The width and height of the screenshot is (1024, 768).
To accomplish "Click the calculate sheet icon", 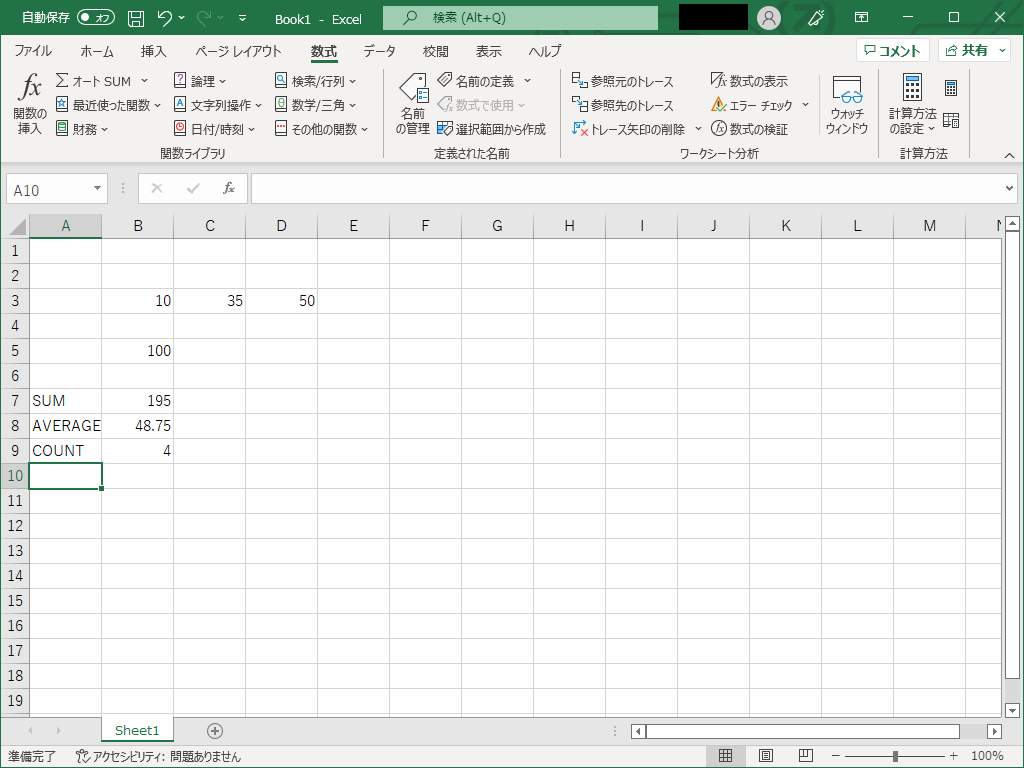I will point(951,120).
